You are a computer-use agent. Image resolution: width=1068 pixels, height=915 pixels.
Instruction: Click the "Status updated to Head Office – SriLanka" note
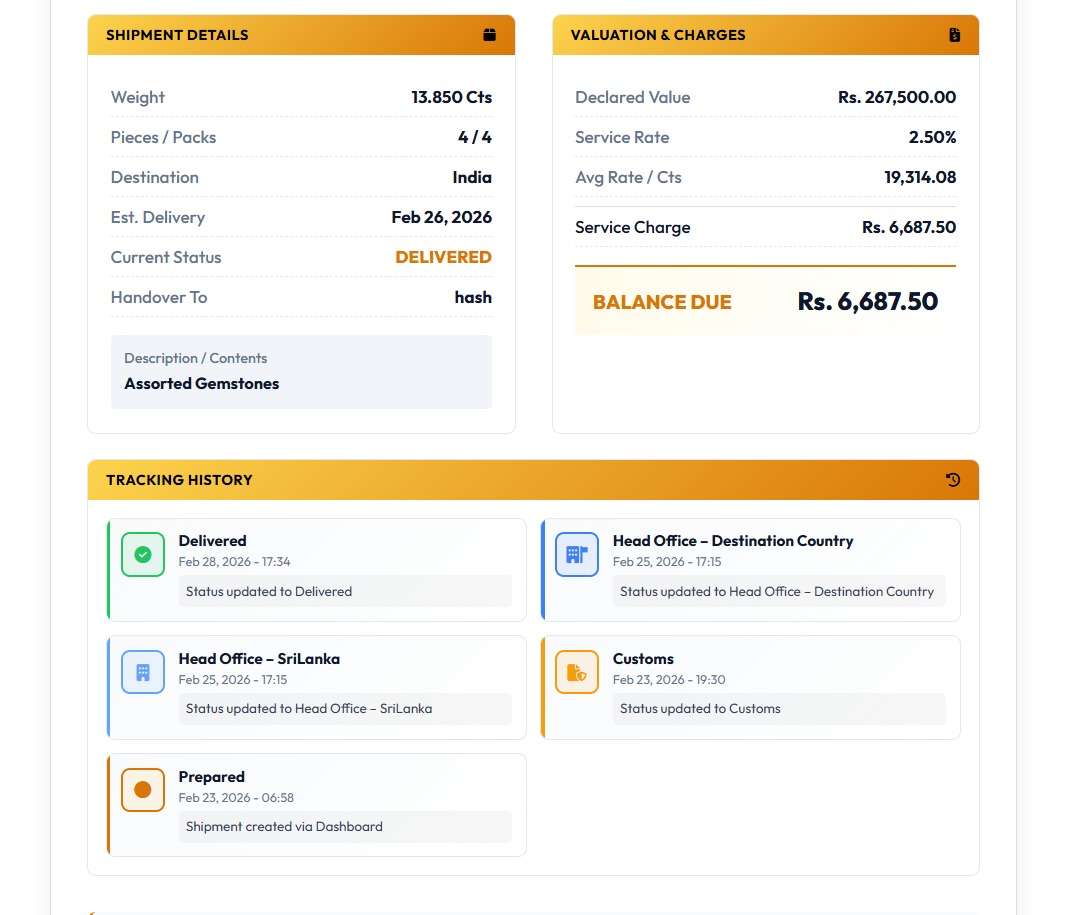[x=309, y=709]
